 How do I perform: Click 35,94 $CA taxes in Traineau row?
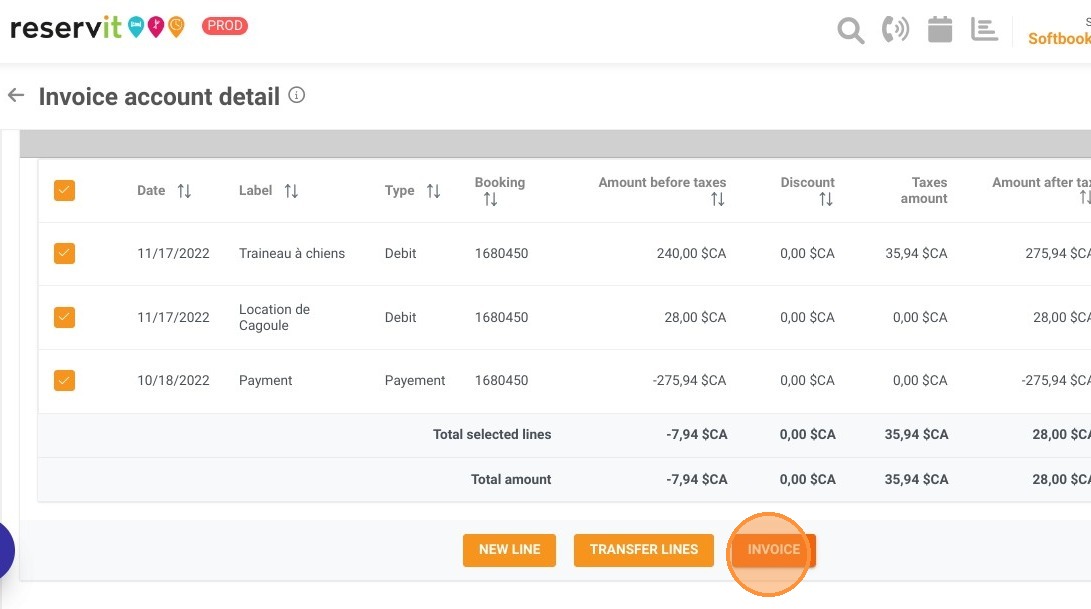click(x=916, y=253)
